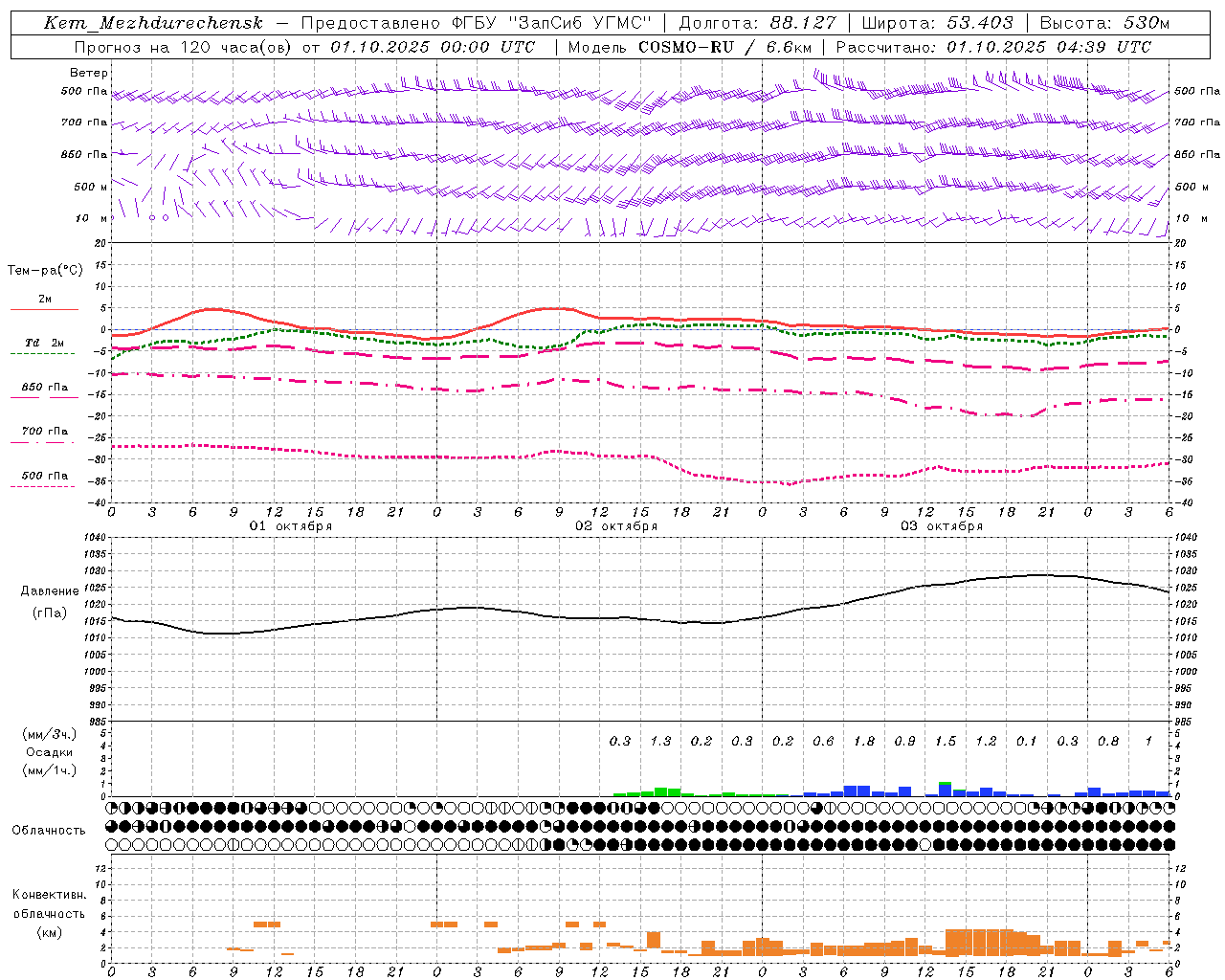Screen dimensions: 1225x980
Task: Click the Ветер panel label
Action: [x=89, y=73]
